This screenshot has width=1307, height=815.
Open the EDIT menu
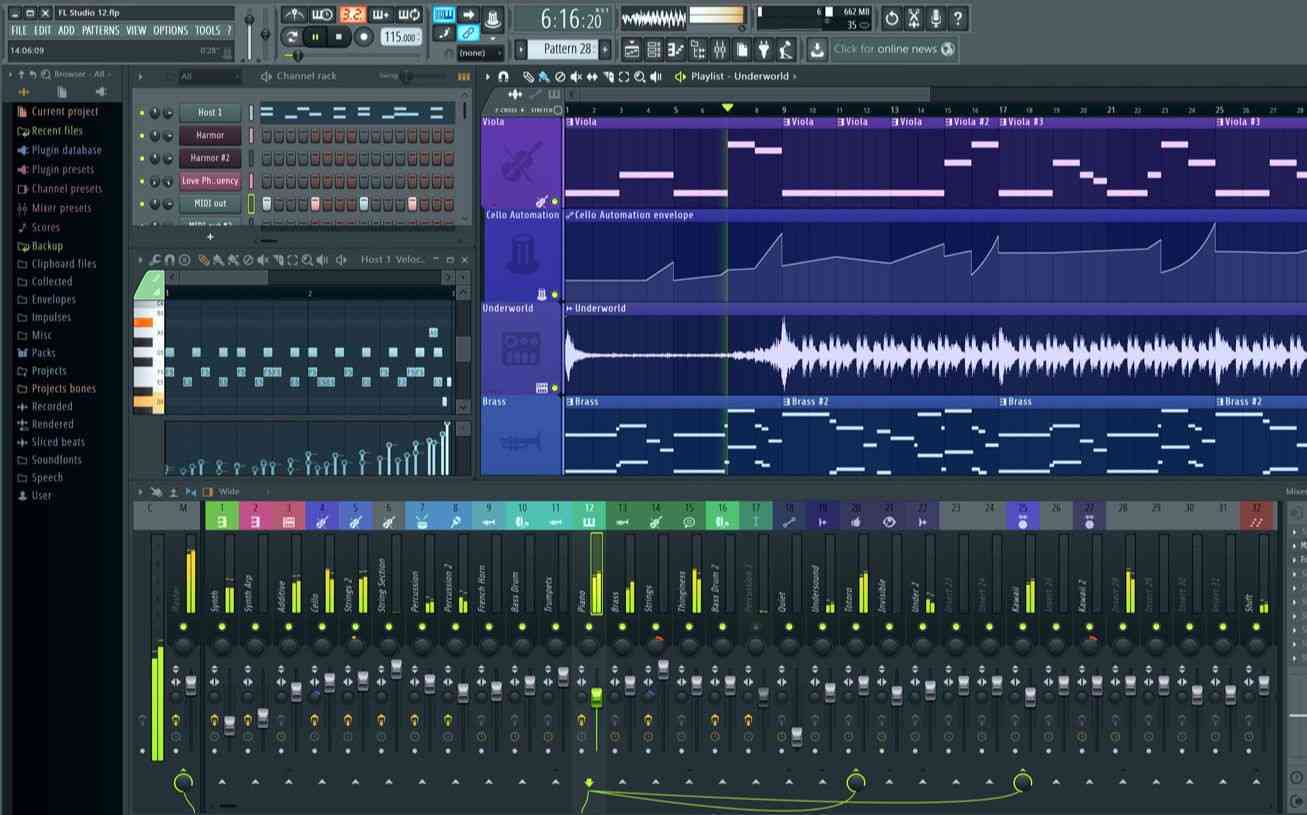click(x=42, y=30)
